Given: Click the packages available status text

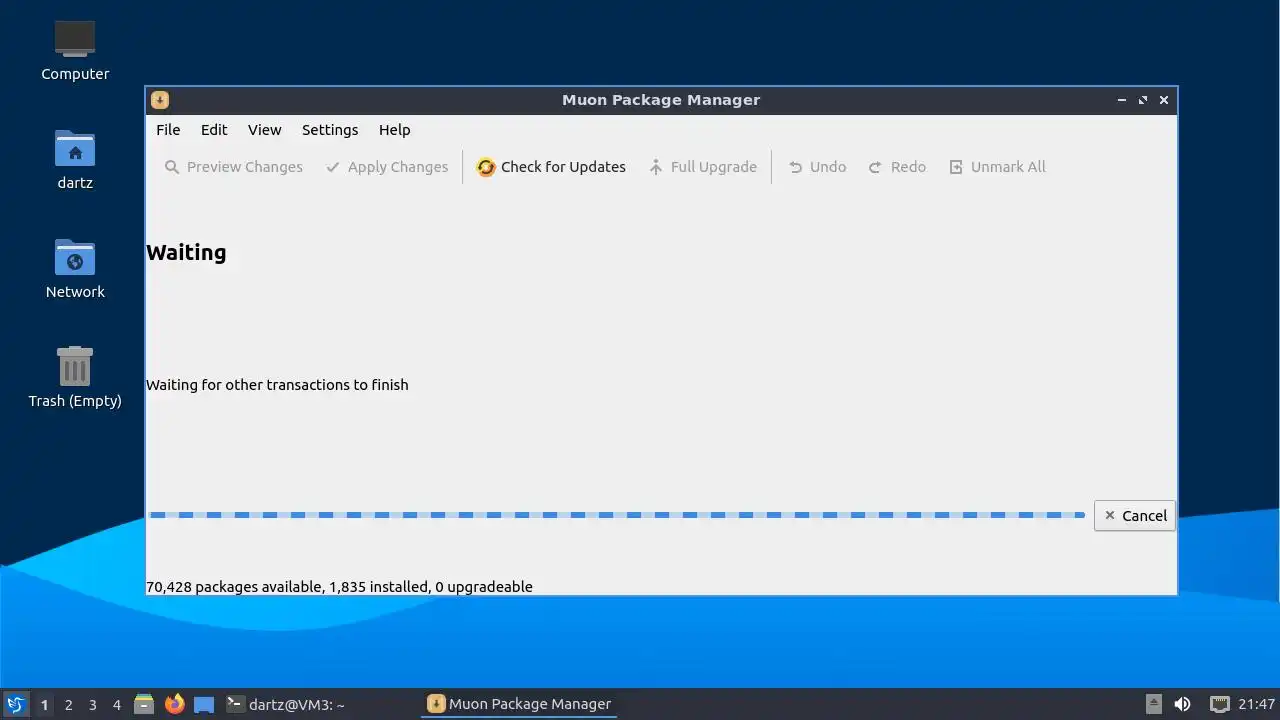Looking at the screenshot, I should (x=339, y=587).
